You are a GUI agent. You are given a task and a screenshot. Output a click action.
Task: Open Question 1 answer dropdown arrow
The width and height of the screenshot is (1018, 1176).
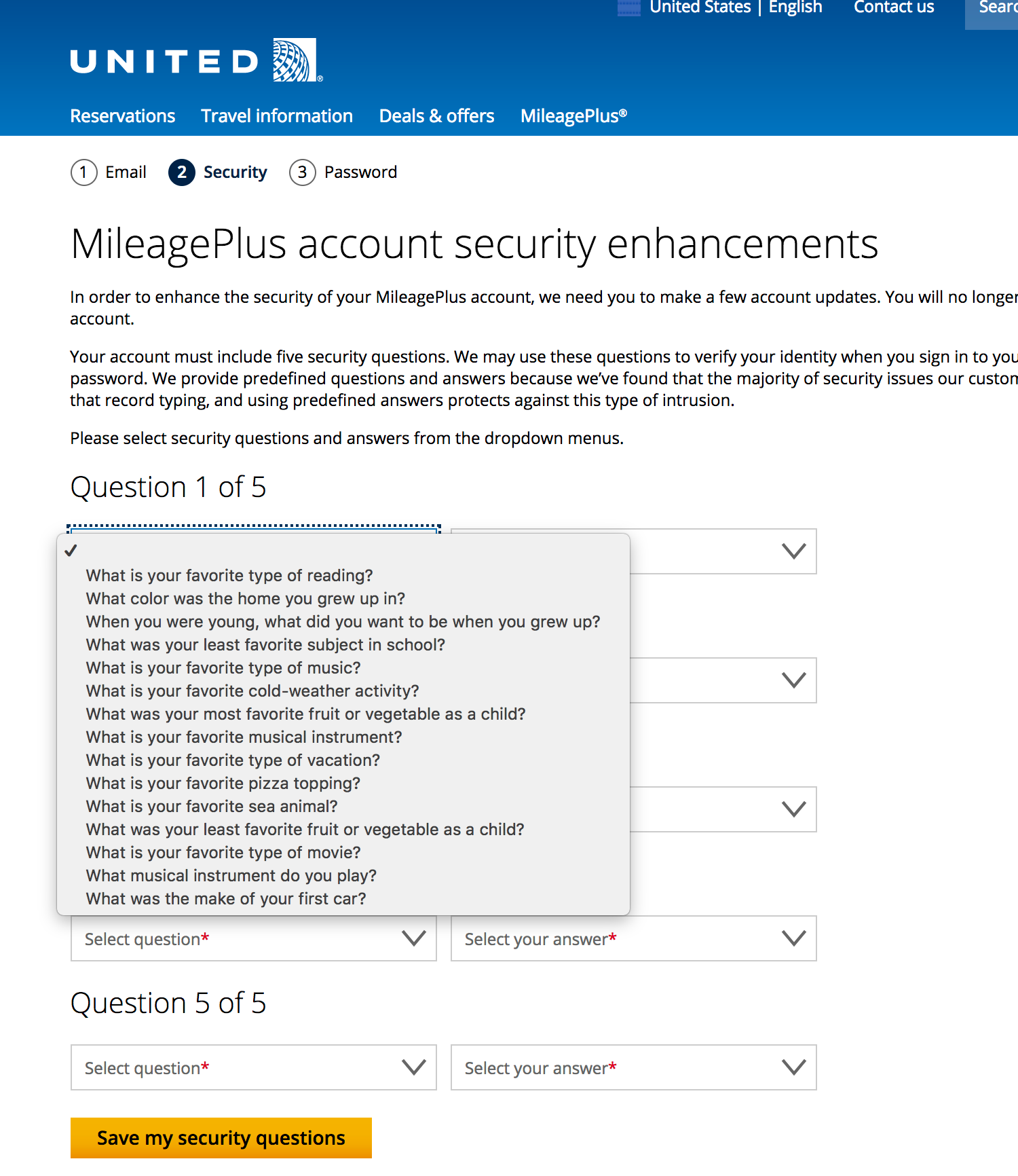point(793,551)
